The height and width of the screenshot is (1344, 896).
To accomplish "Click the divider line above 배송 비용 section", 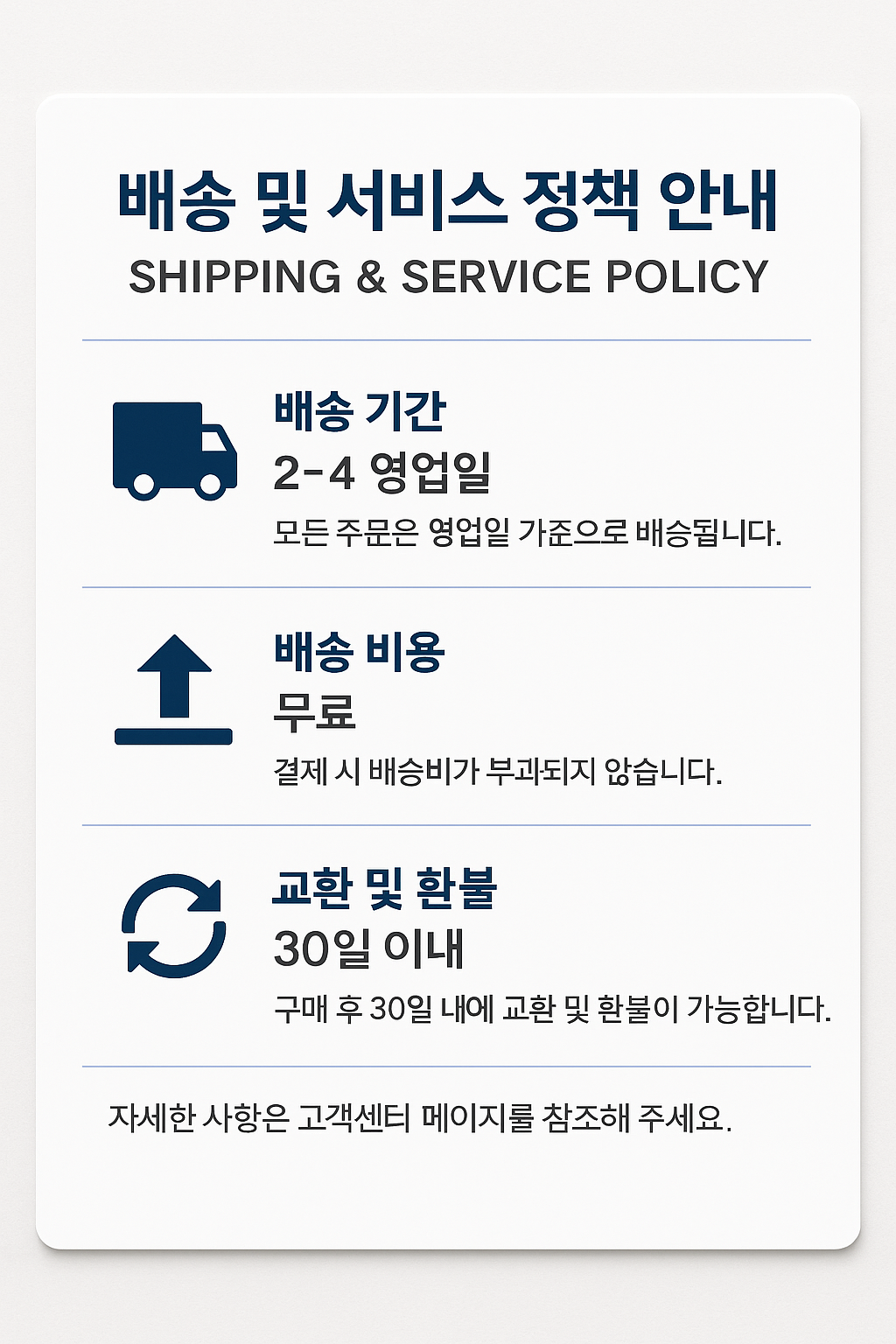I will point(446,587).
